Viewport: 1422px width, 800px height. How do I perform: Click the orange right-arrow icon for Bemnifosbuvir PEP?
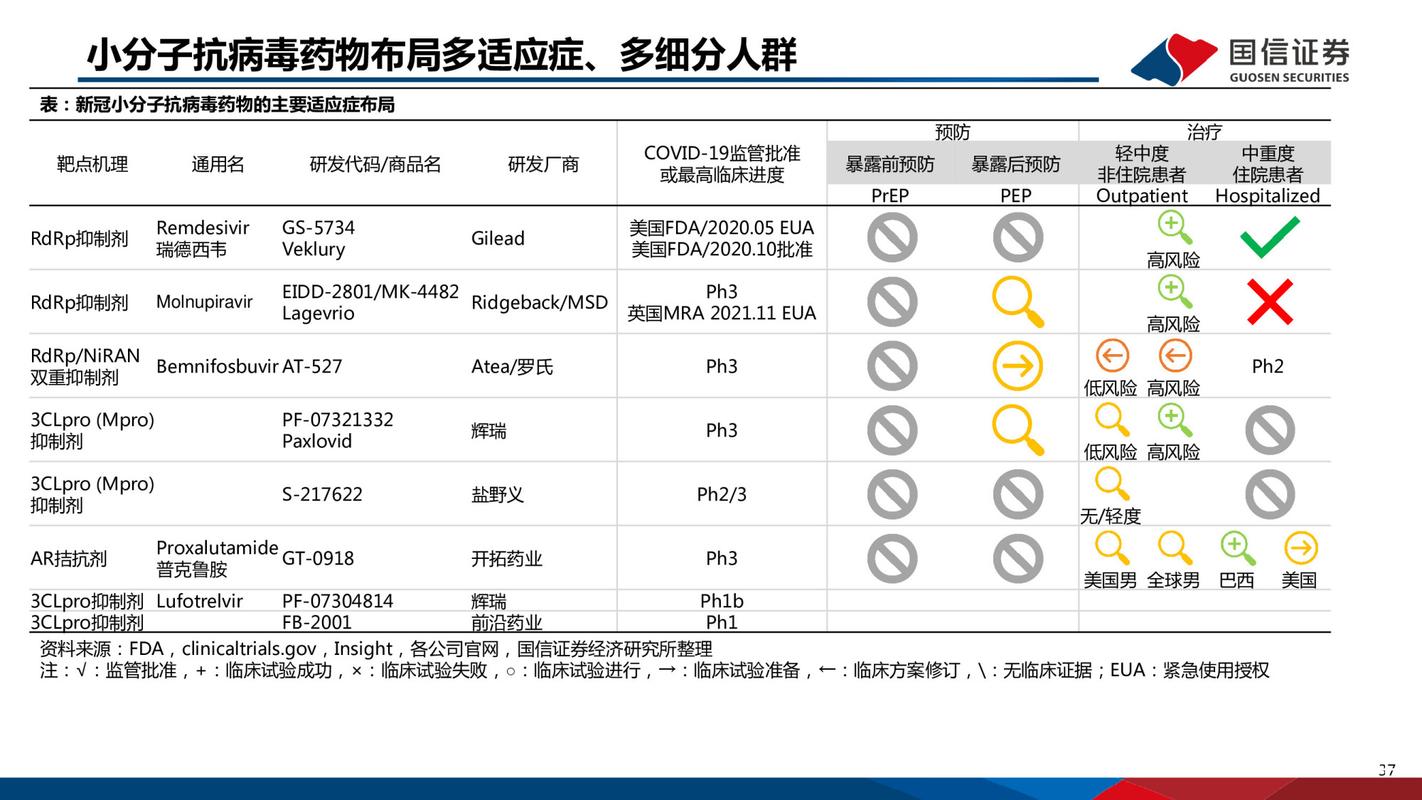(x=1017, y=365)
